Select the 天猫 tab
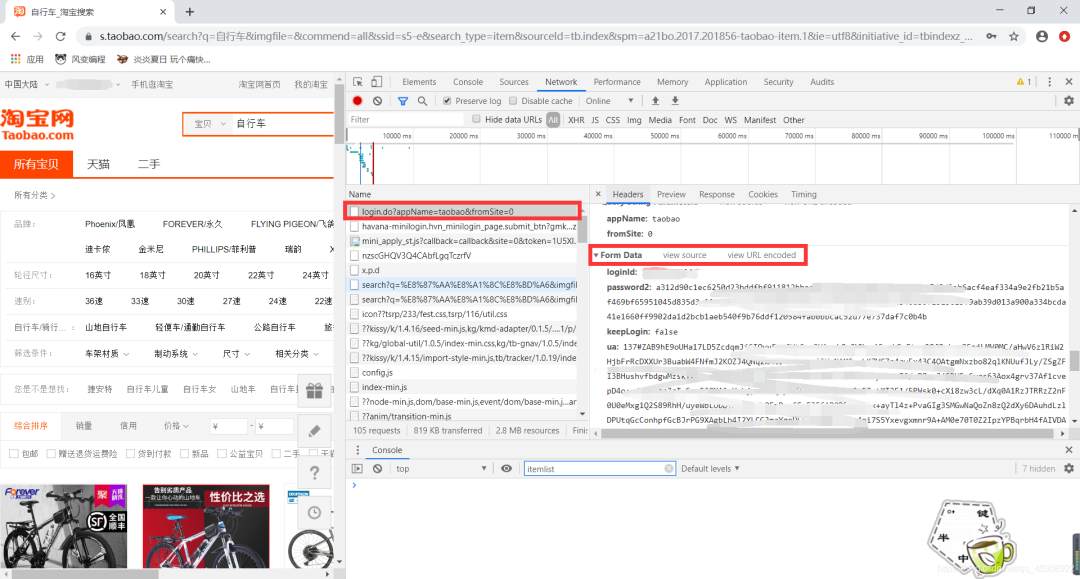The width and height of the screenshot is (1080, 579). [98, 165]
